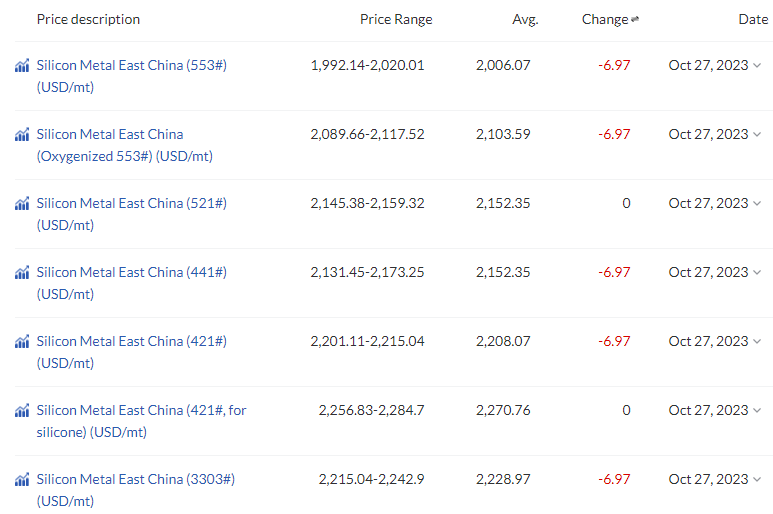Click the Change column header
773x514 pixels.
pyautogui.click(x=605, y=19)
